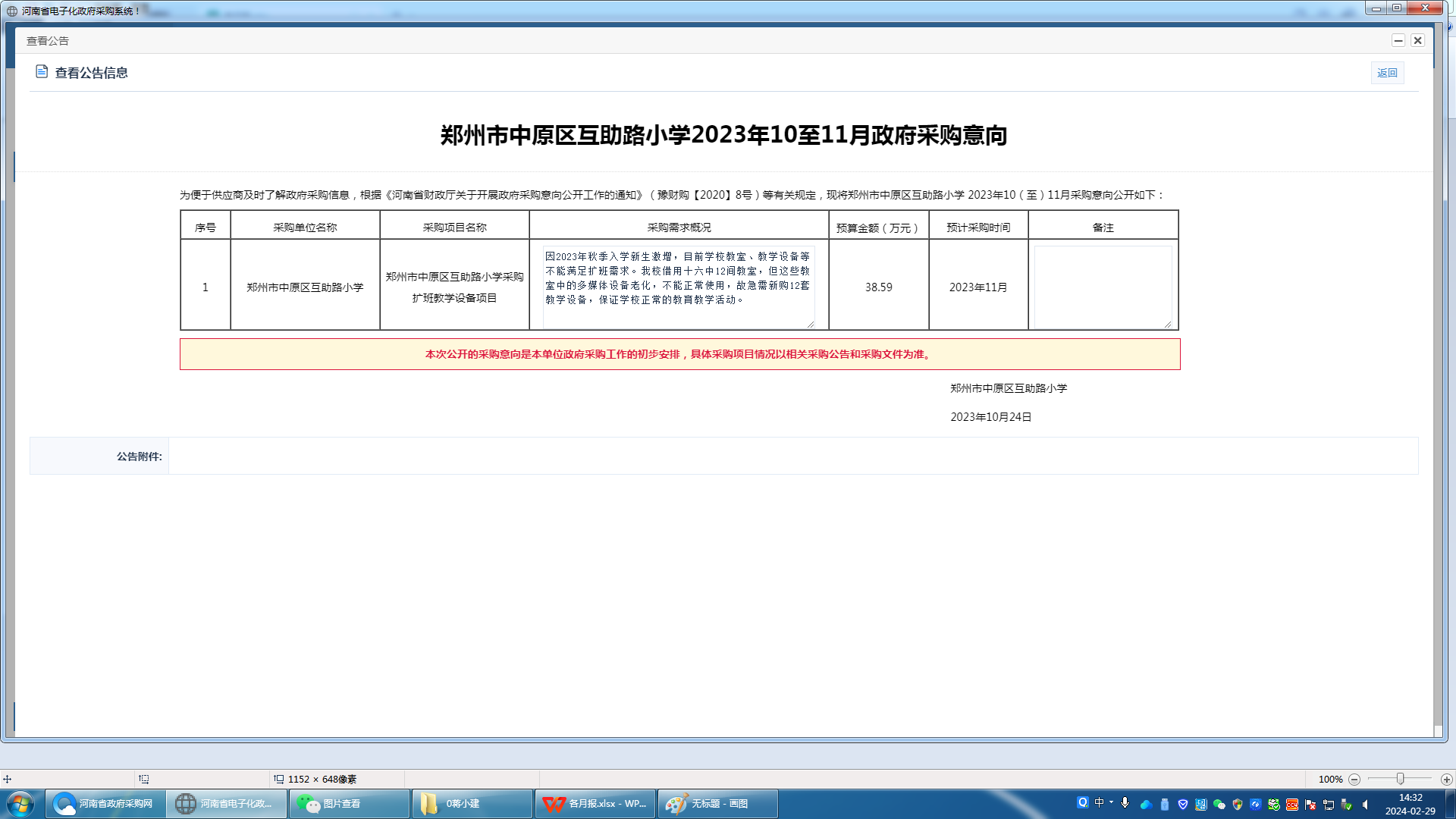The width and height of the screenshot is (1456, 819).
Task: Click the Windows security shield tray icon
Action: coord(1238,805)
